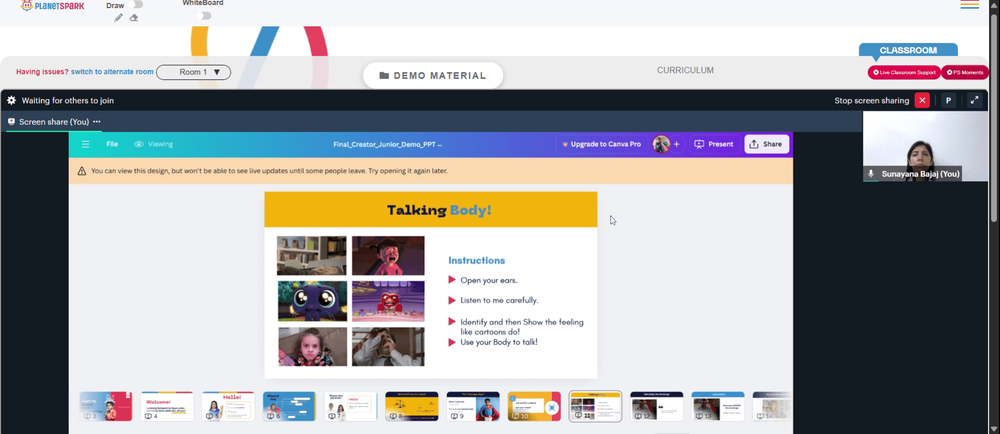The image size is (1000, 434).
Task: Click the plus icon to add collaborators
Action: [x=677, y=144]
